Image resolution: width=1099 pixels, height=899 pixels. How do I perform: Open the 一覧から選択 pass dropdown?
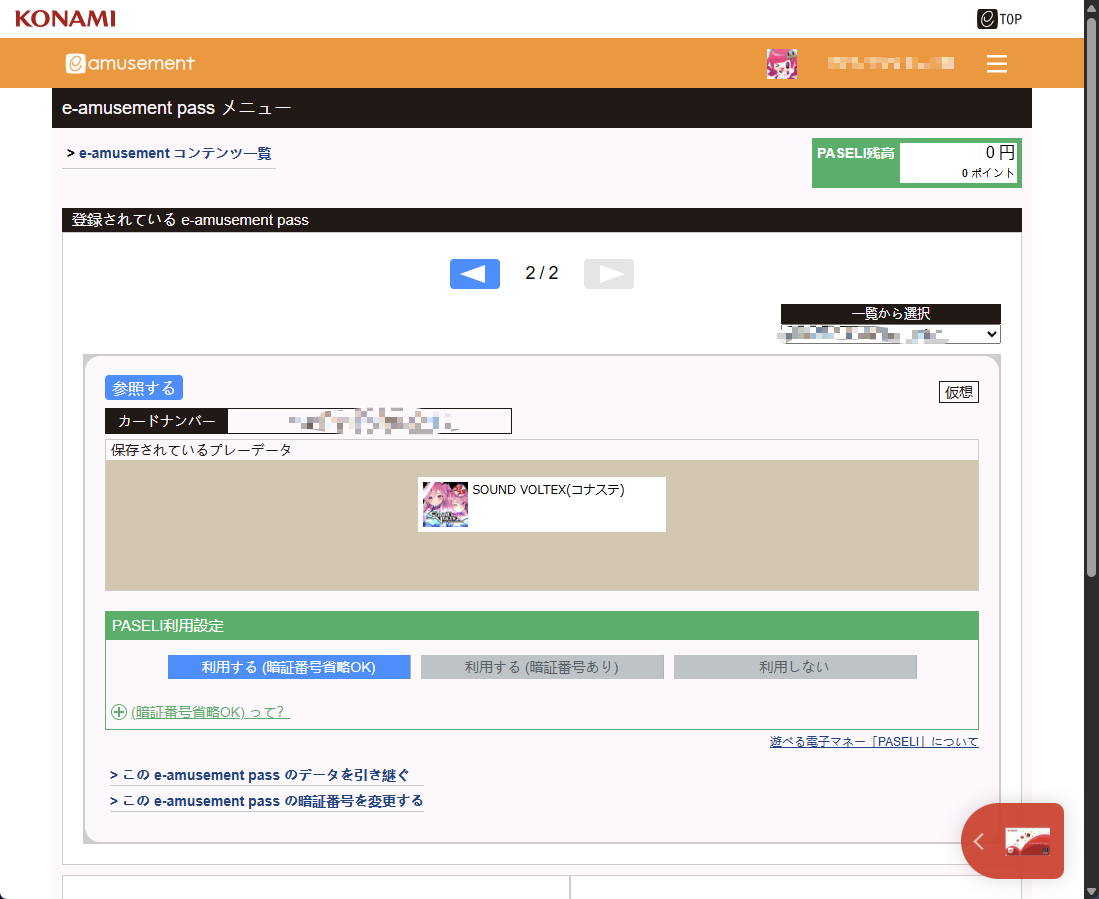[x=891, y=334]
